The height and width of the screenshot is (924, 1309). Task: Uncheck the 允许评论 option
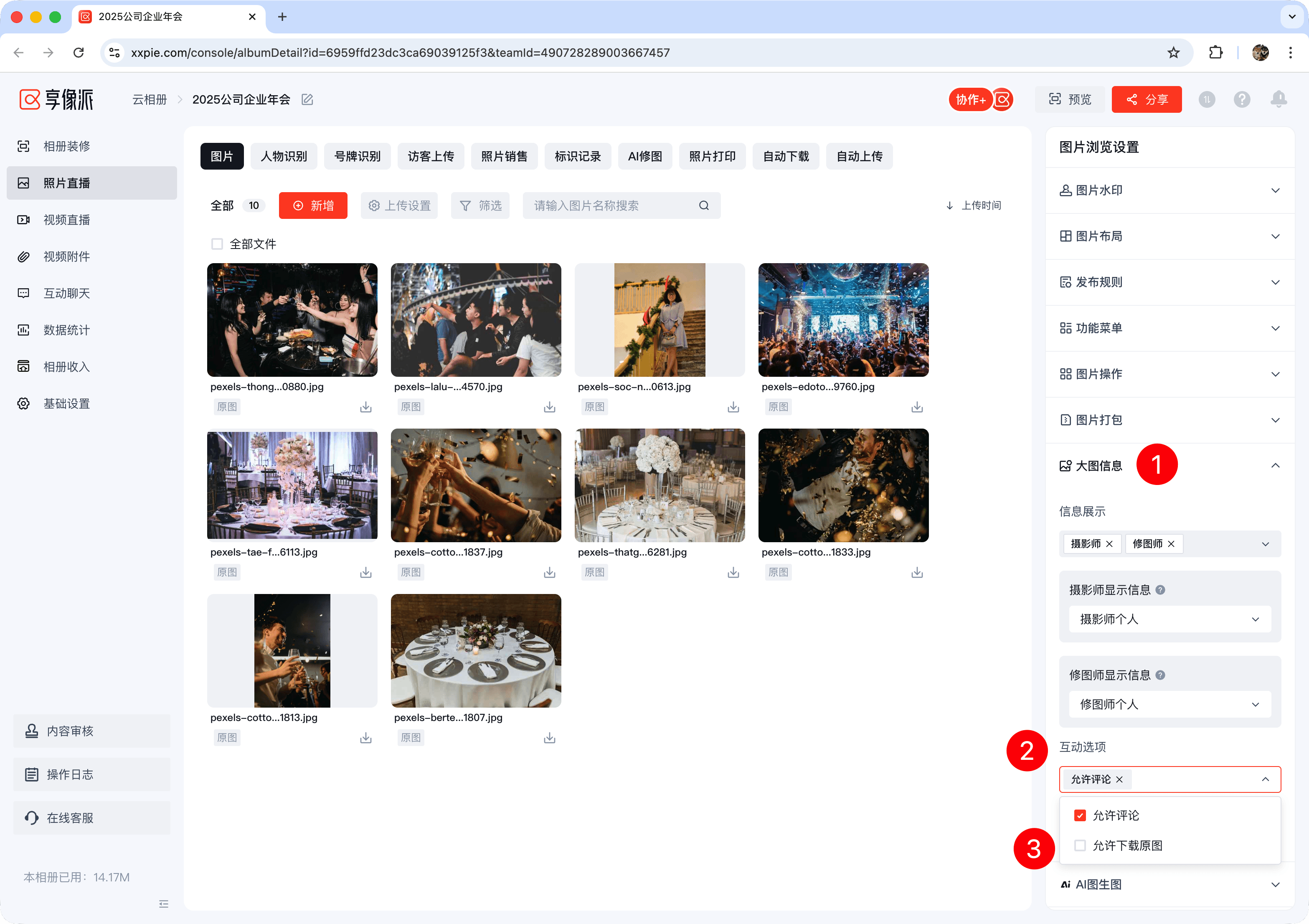coord(1080,816)
